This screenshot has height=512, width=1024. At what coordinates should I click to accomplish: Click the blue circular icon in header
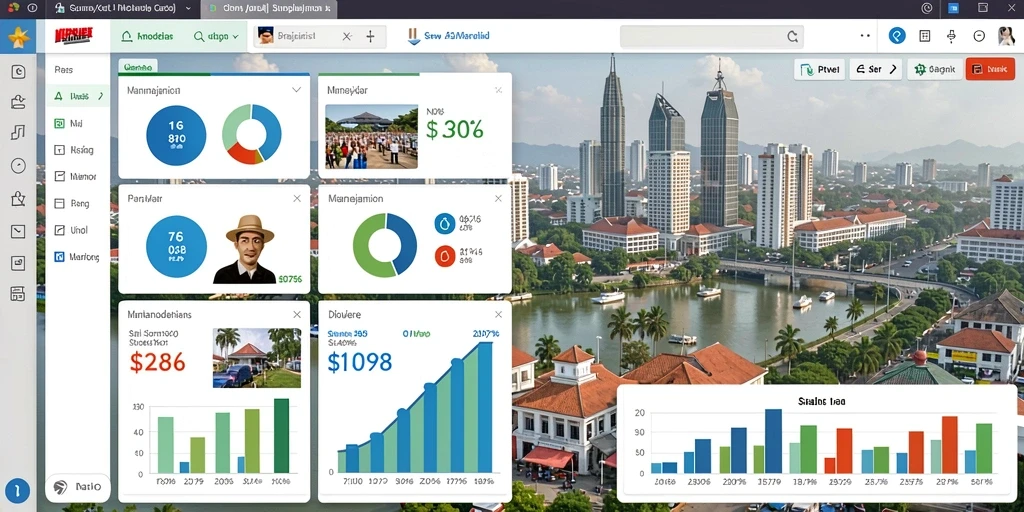coord(897,36)
